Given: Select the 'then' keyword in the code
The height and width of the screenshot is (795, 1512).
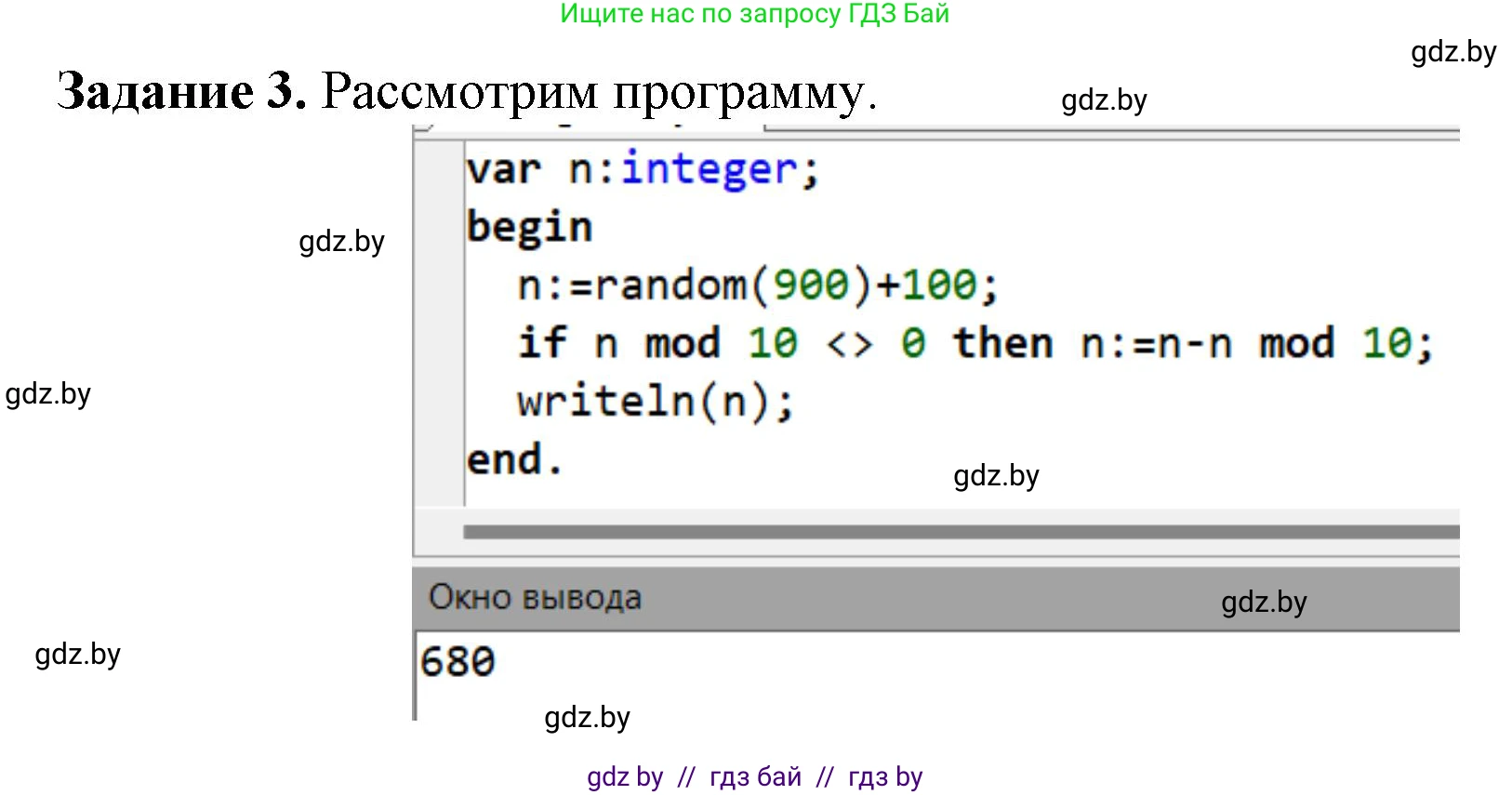Looking at the screenshot, I should point(1002,343).
